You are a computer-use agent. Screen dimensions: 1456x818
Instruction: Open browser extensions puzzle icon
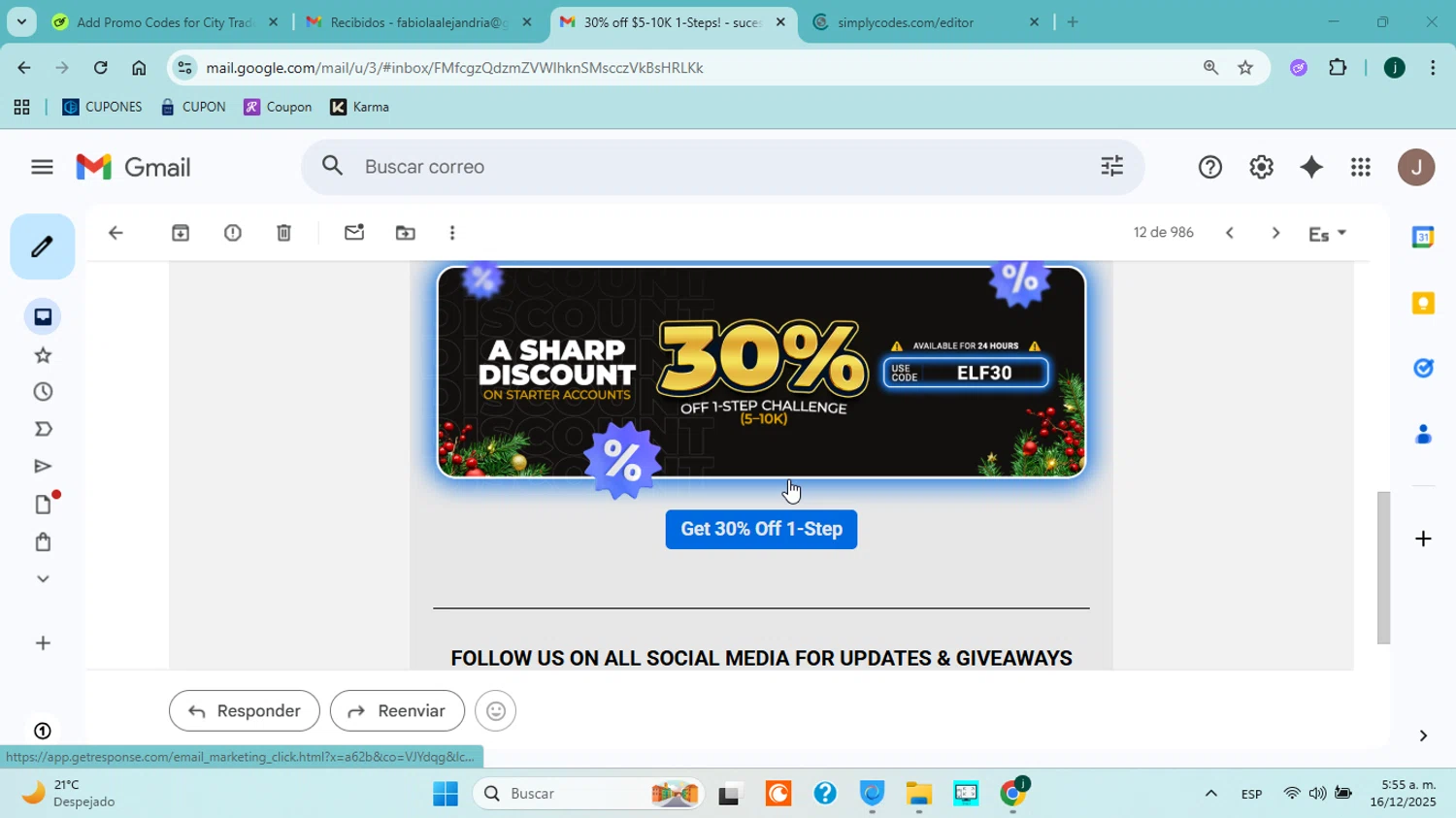coord(1338,68)
